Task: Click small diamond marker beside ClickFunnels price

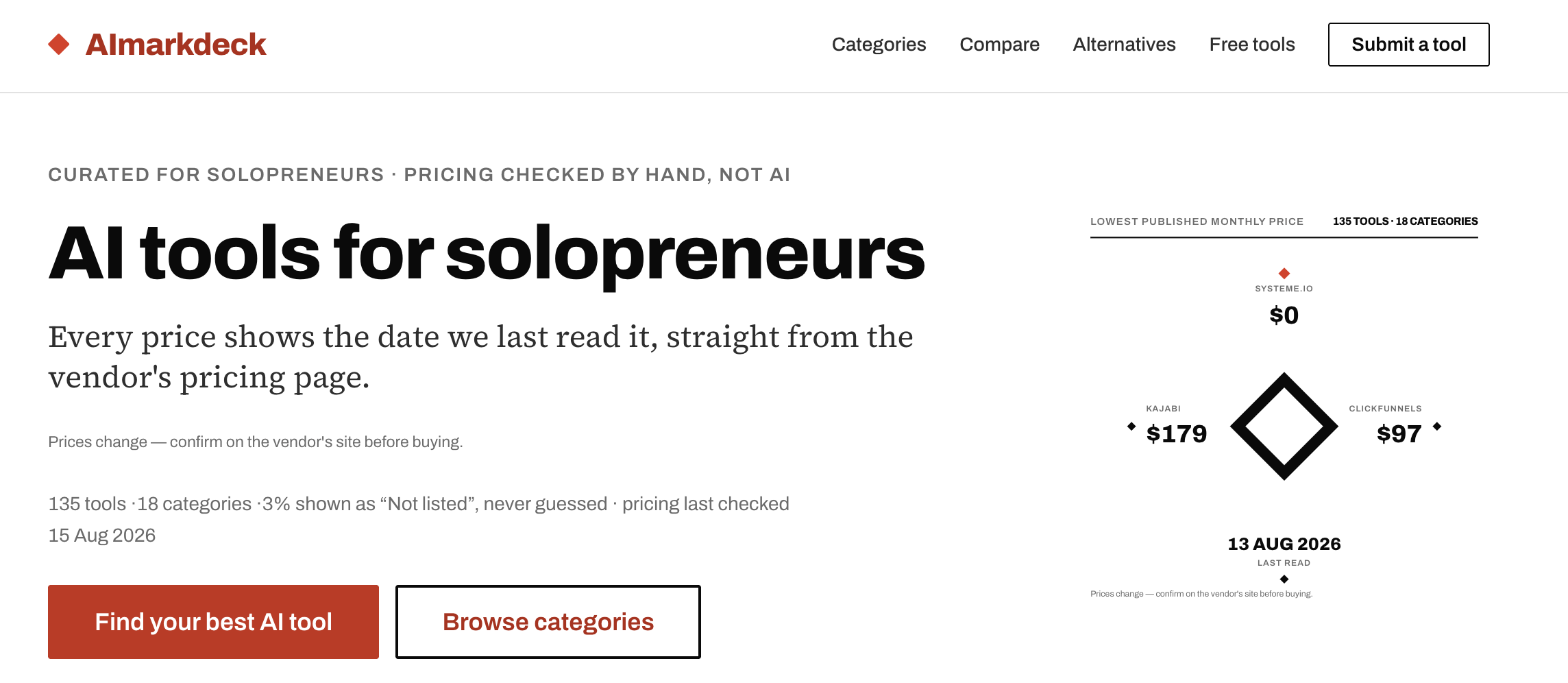Action: coord(1437,427)
